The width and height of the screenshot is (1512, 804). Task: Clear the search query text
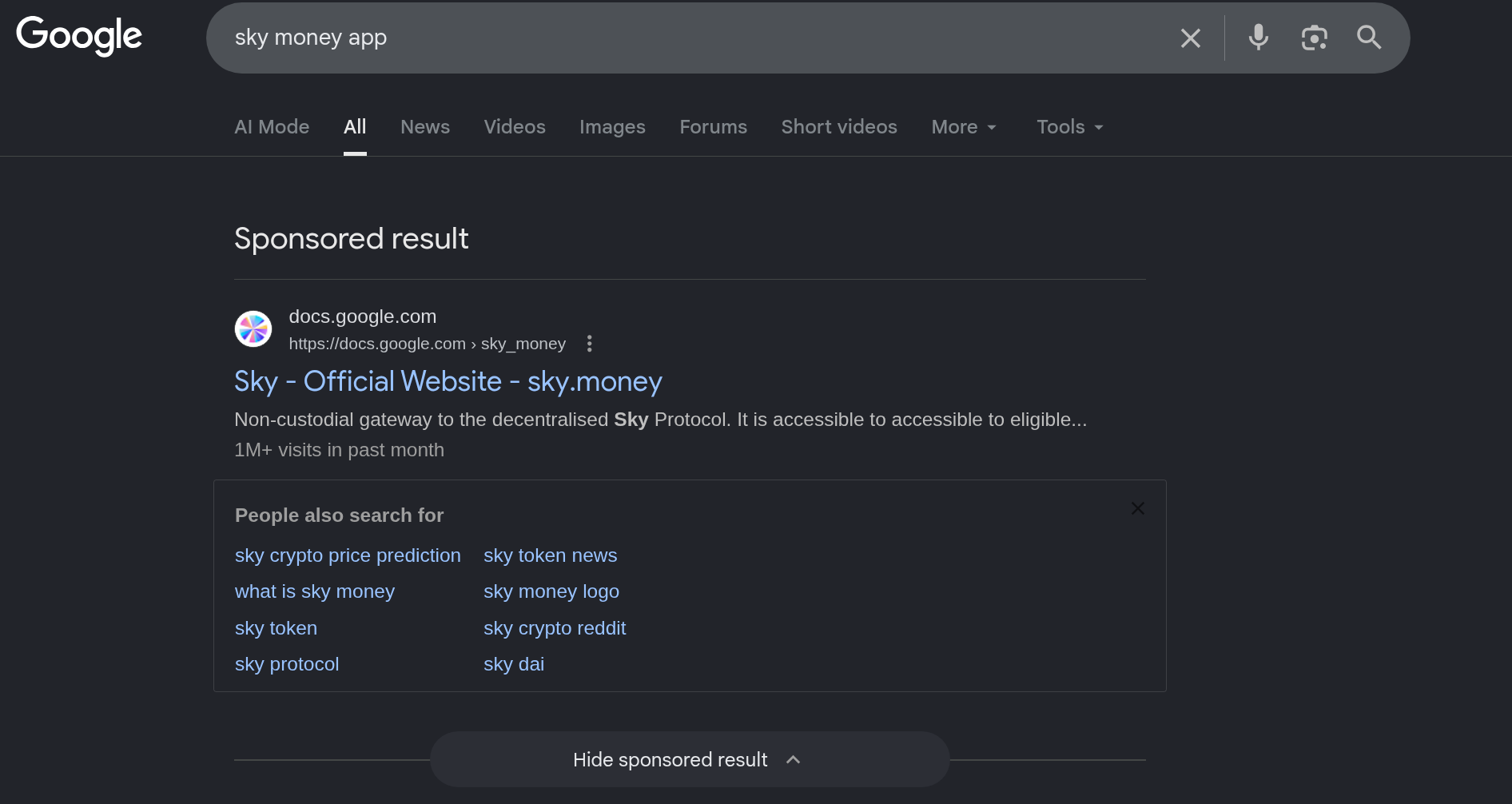click(x=1190, y=38)
